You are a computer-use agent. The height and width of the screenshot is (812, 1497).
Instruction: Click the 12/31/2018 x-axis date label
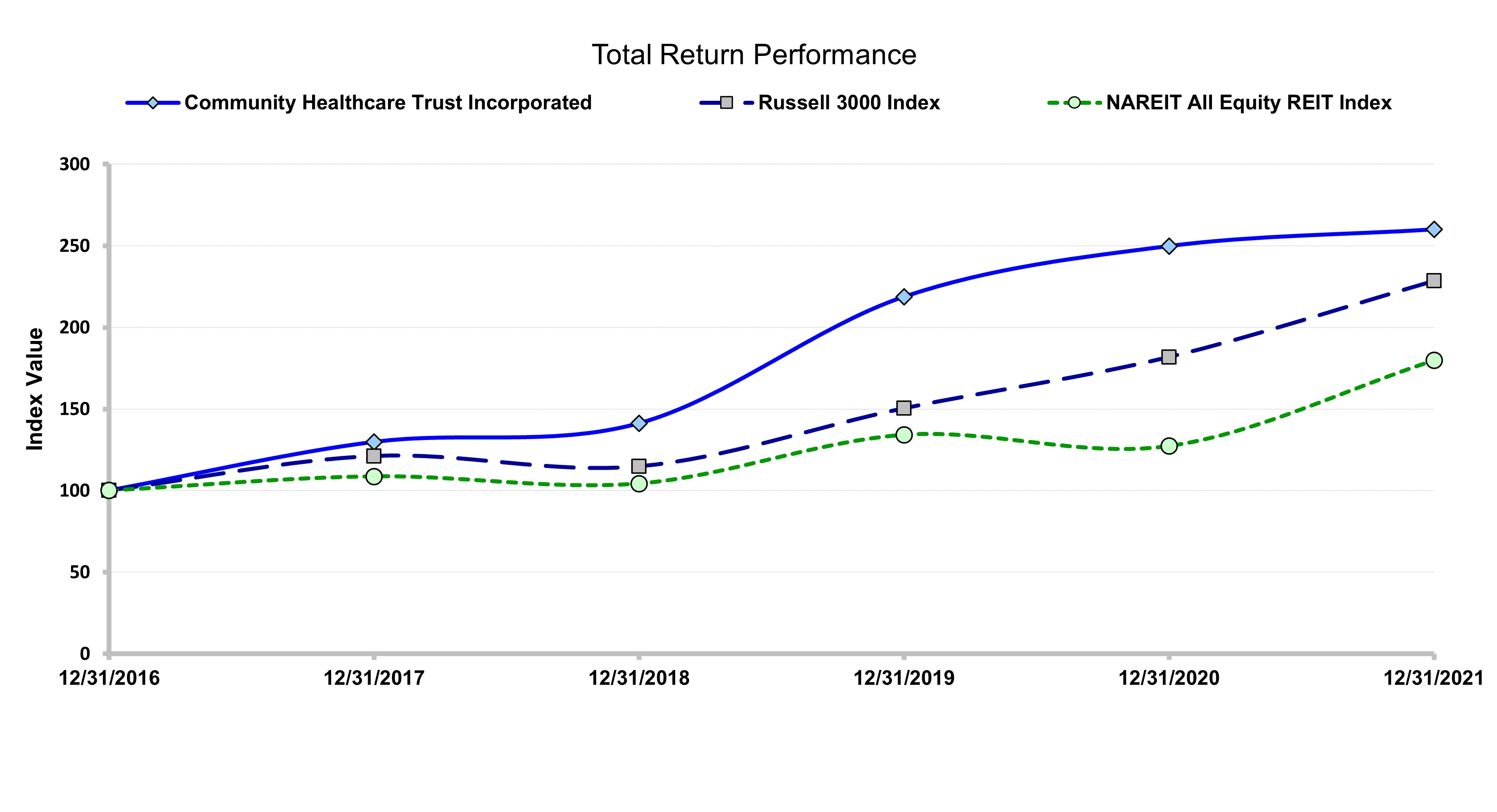click(x=639, y=678)
